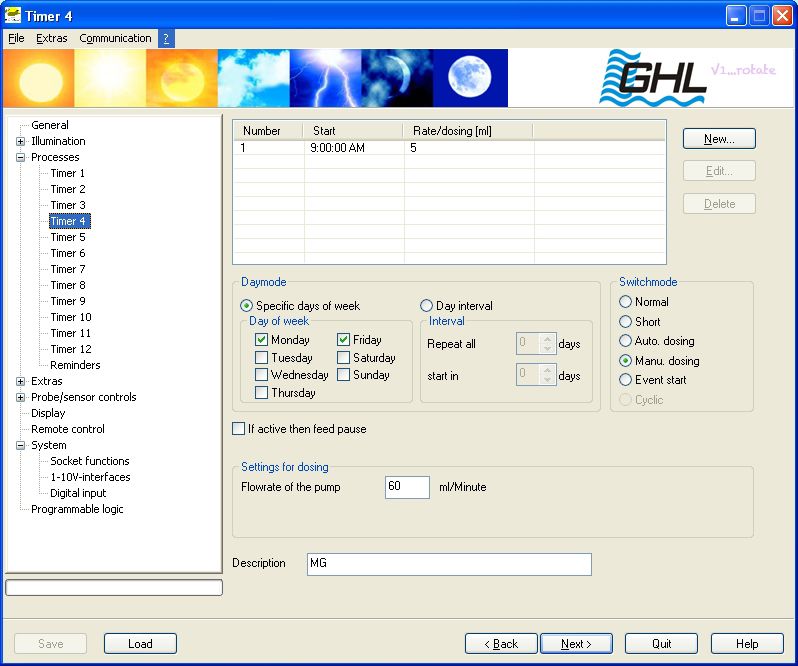The width and height of the screenshot is (798, 666).
Task: Click the full moon image in banner
Action: [x=470, y=78]
